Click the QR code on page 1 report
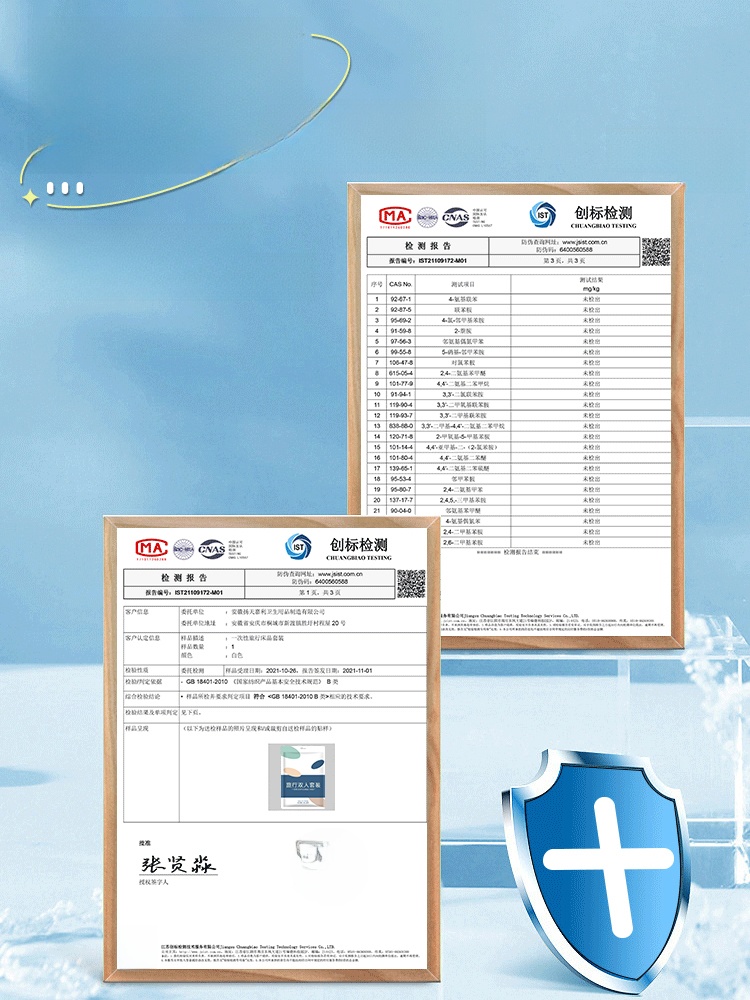The image size is (750, 1000). pos(411,584)
